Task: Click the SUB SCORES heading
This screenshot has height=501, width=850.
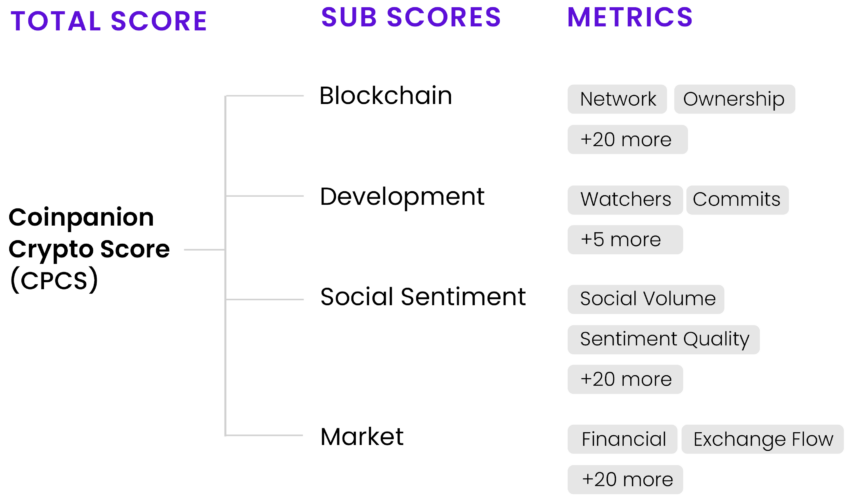Action: tap(411, 17)
